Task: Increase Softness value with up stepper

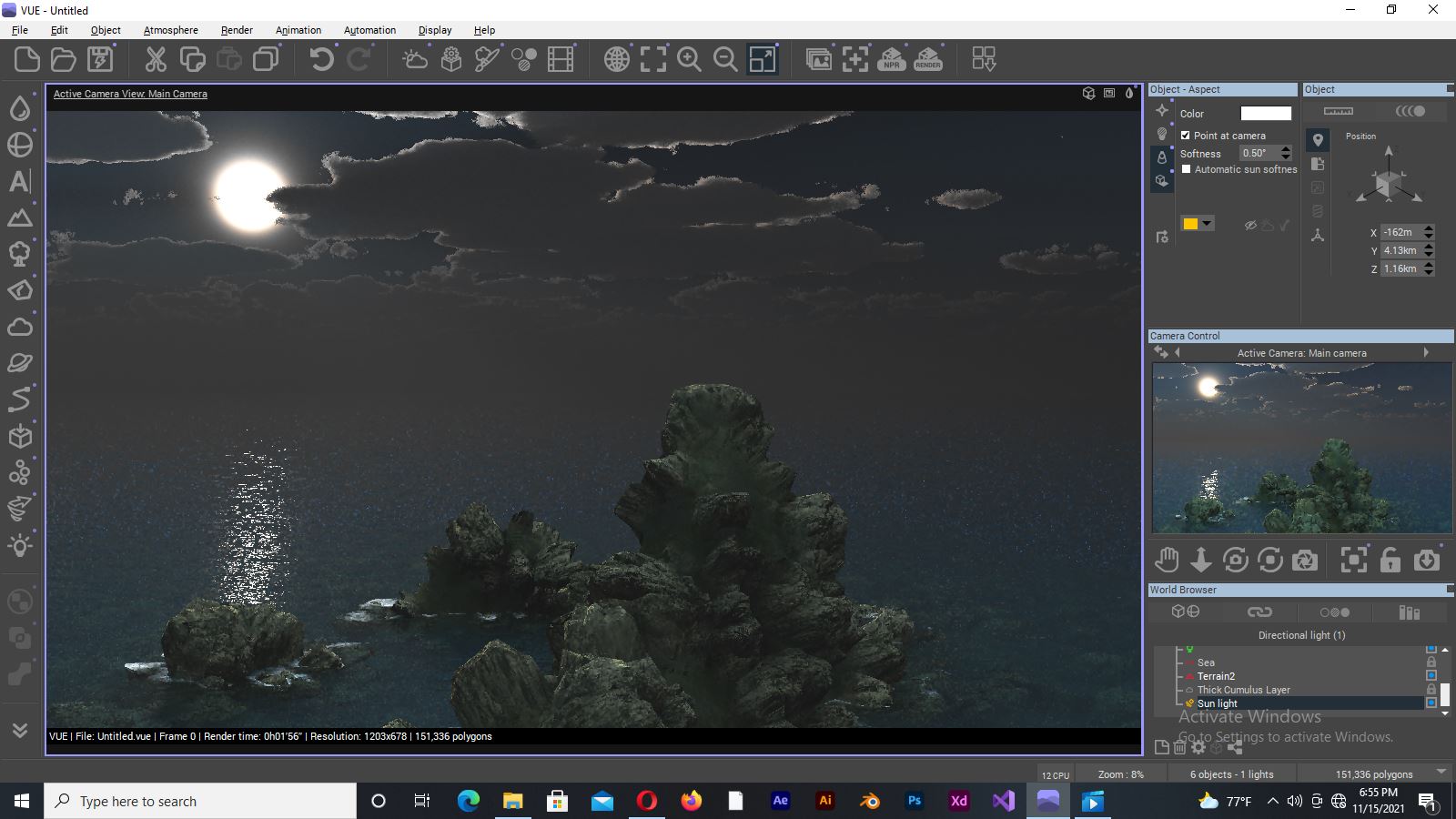Action: (1286, 149)
